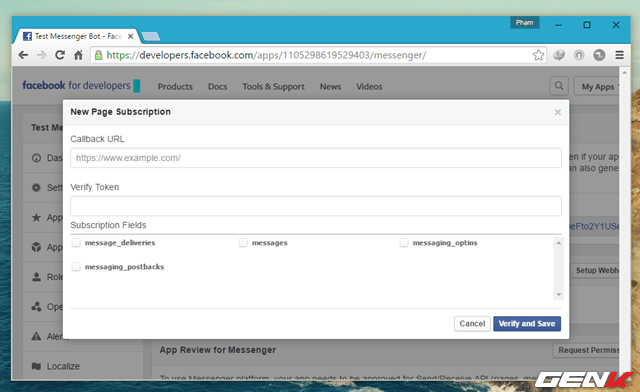Screen dimensions: 640x392
Task: Click the page scrollbar up arrow
Action: (x=624, y=73)
